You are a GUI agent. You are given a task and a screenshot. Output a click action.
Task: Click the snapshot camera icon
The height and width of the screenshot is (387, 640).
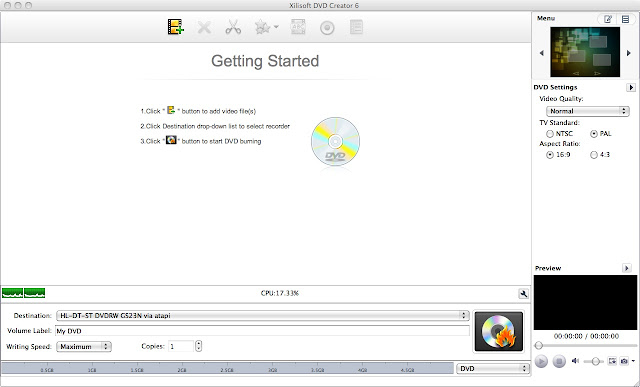[x=624, y=361]
